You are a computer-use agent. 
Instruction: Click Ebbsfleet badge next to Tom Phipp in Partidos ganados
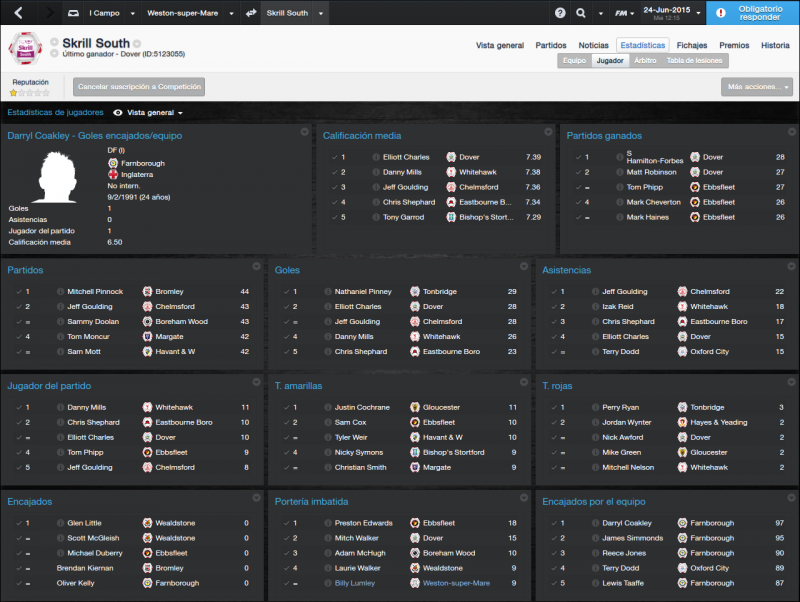(x=695, y=187)
